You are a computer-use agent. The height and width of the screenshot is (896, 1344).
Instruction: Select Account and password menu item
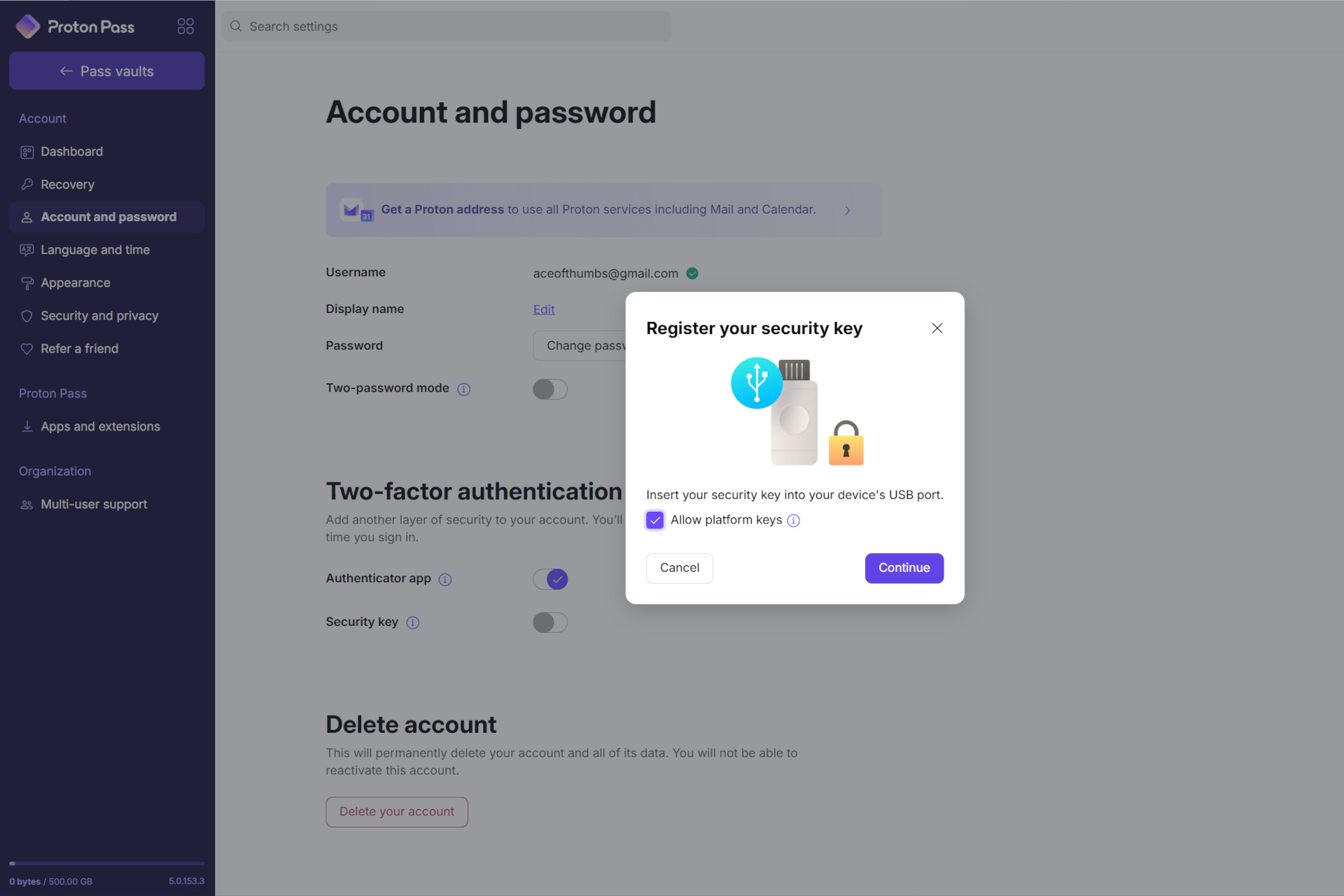pyautogui.click(x=108, y=217)
